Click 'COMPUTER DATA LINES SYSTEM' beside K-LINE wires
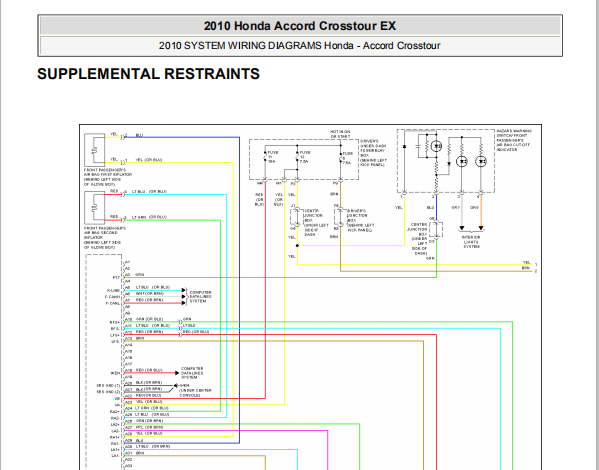The height and width of the screenshot is (470, 599). [x=201, y=297]
